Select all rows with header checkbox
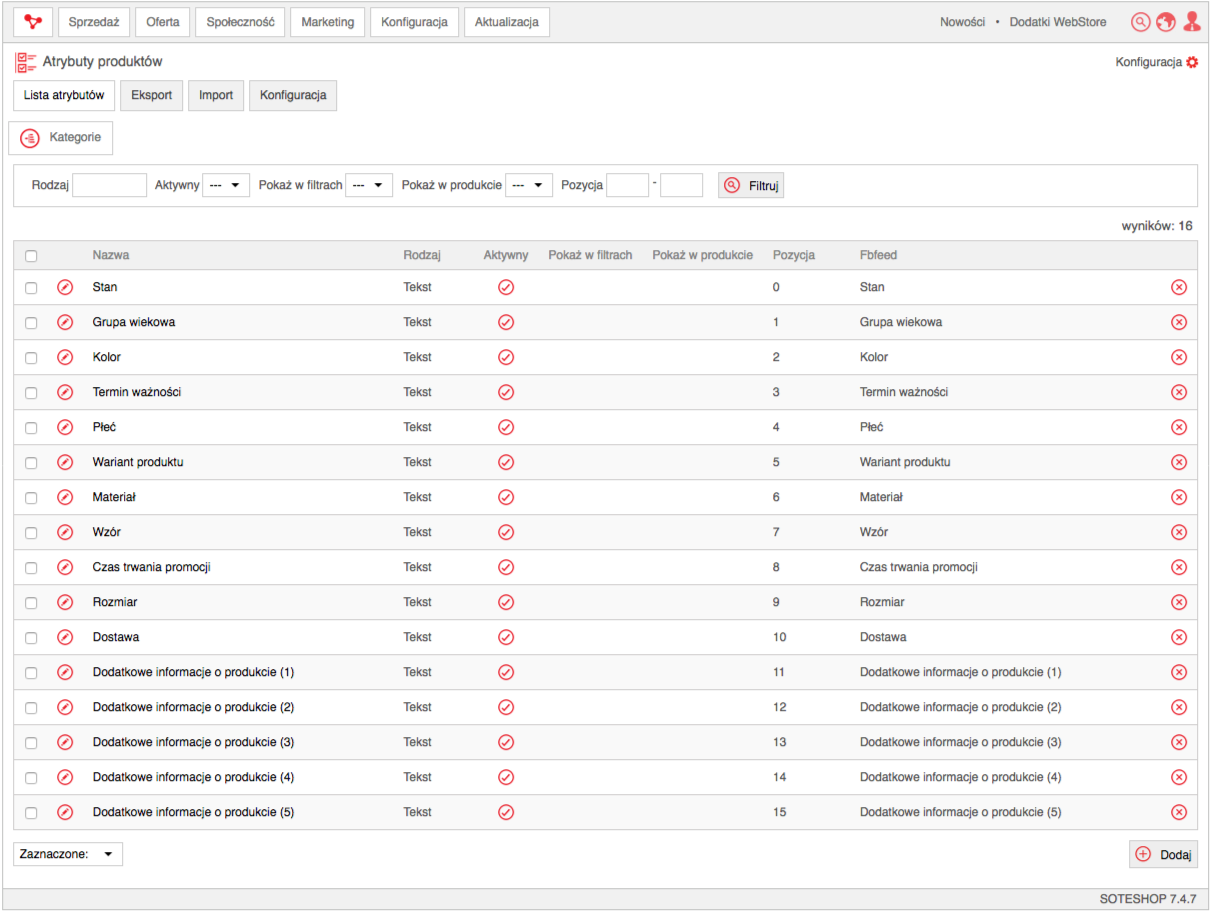Image resolution: width=1212 pixels, height=915 pixels. (x=31, y=256)
